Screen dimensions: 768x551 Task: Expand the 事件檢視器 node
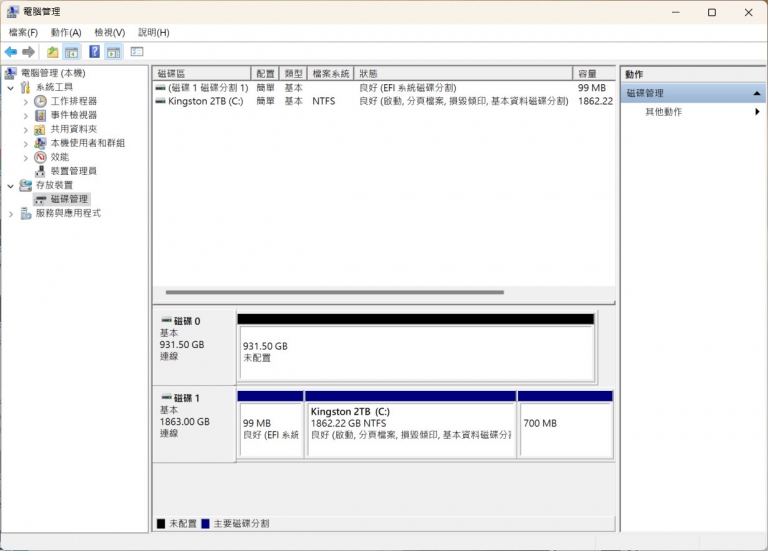25,116
